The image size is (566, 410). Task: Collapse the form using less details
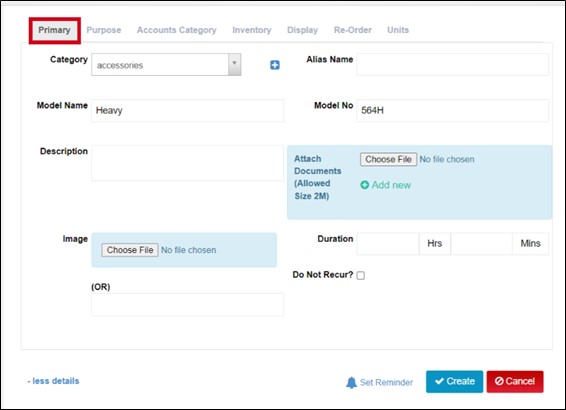pos(53,381)
